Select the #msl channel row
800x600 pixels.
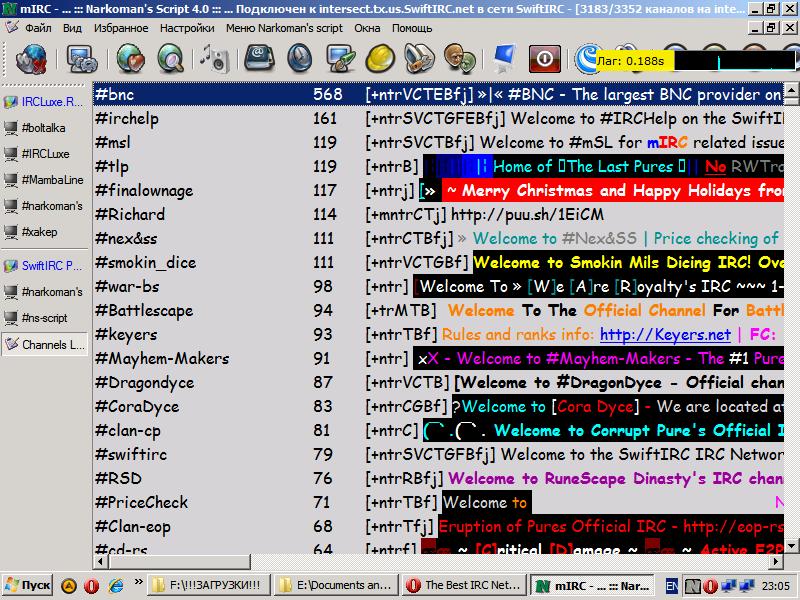(x=438, y=142)
